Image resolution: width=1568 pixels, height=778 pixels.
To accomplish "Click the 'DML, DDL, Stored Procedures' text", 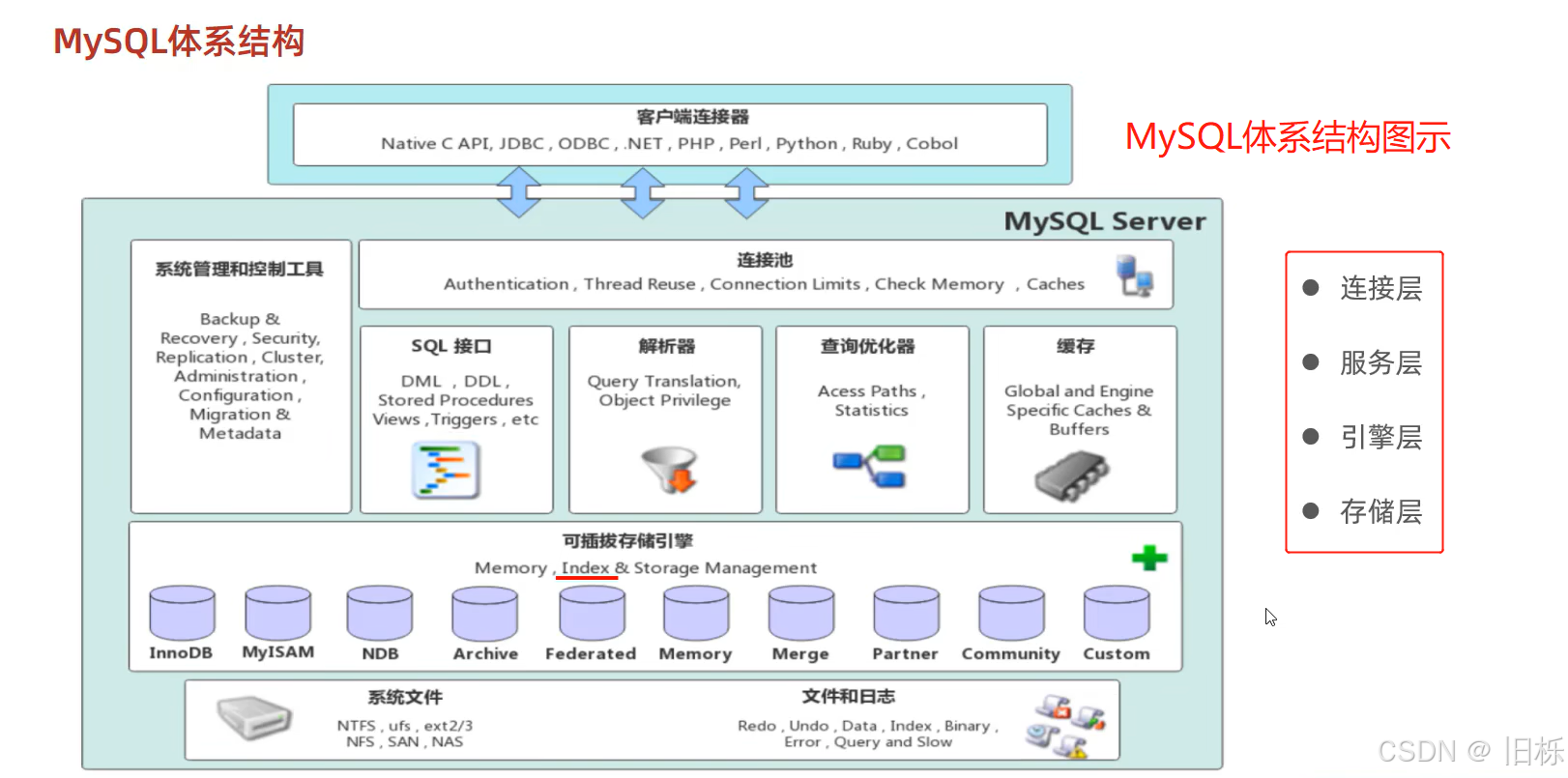I will coord(455,400).
